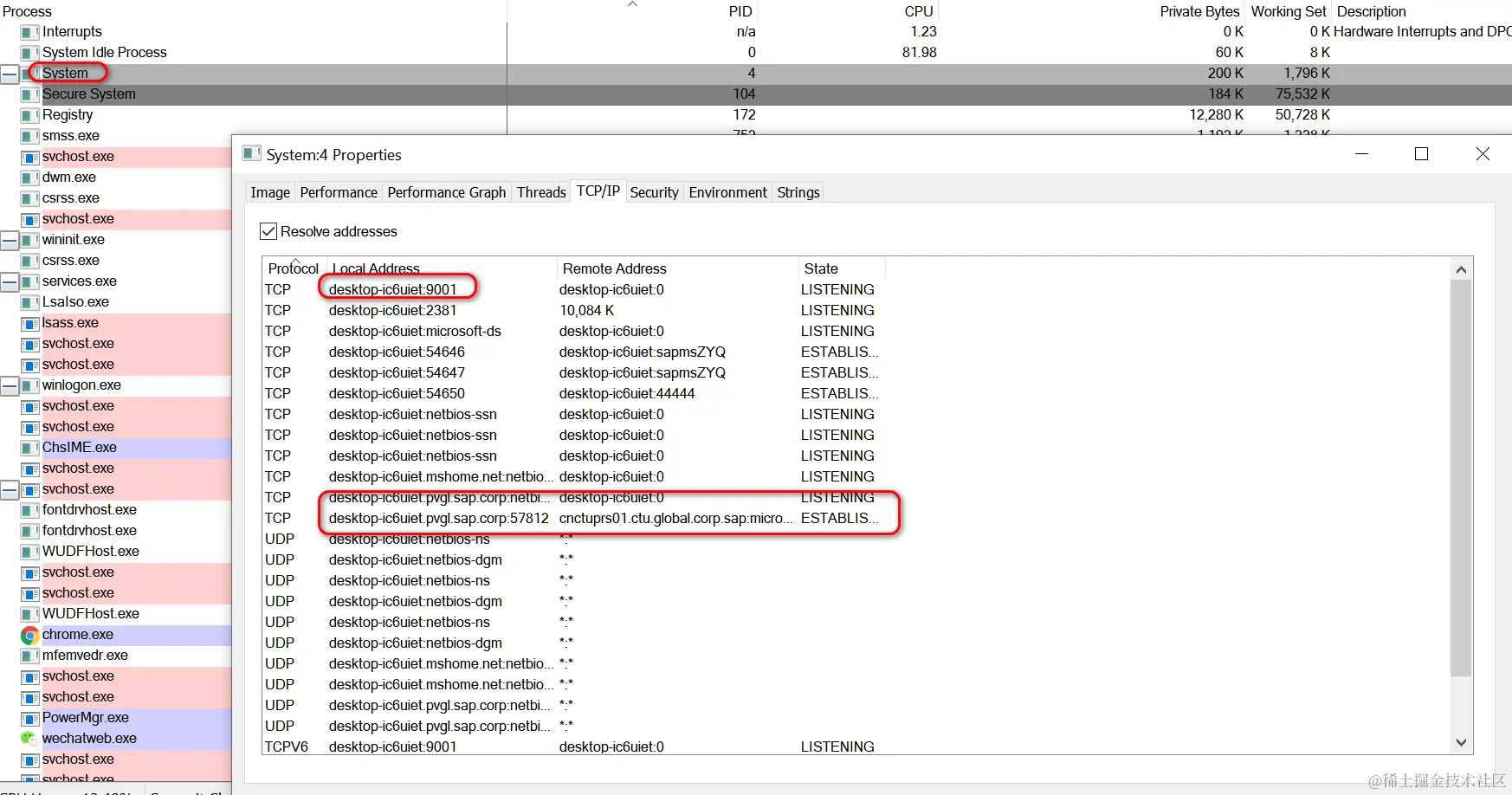Sort by Process column header
The height and width of the screenshot is (795, 1512).
(253, 11)
